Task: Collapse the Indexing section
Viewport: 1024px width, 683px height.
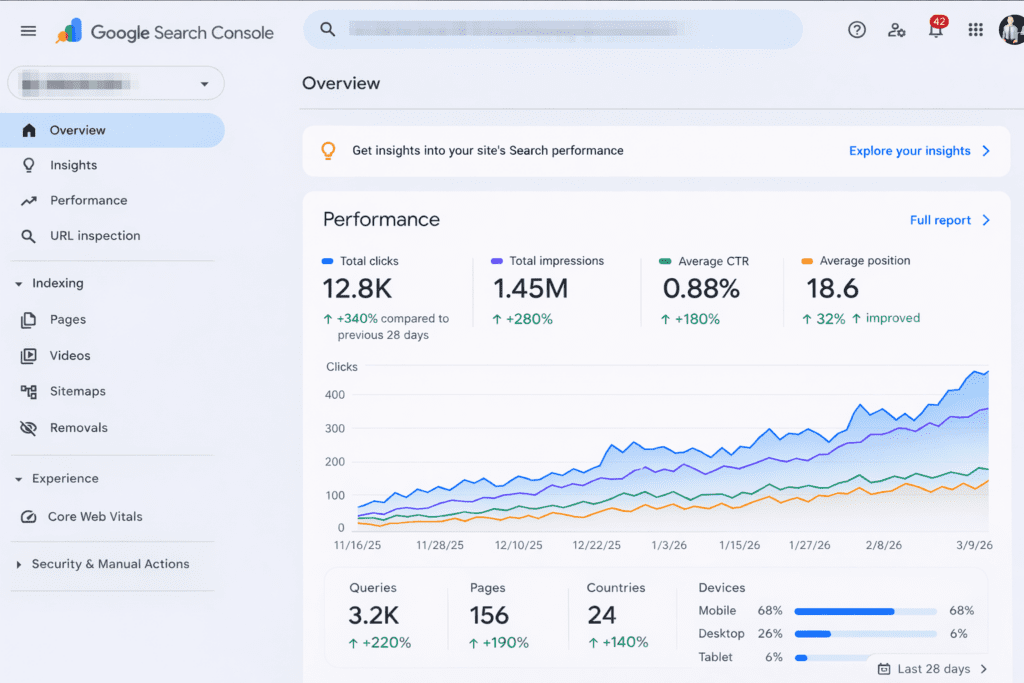Action: 19,283
